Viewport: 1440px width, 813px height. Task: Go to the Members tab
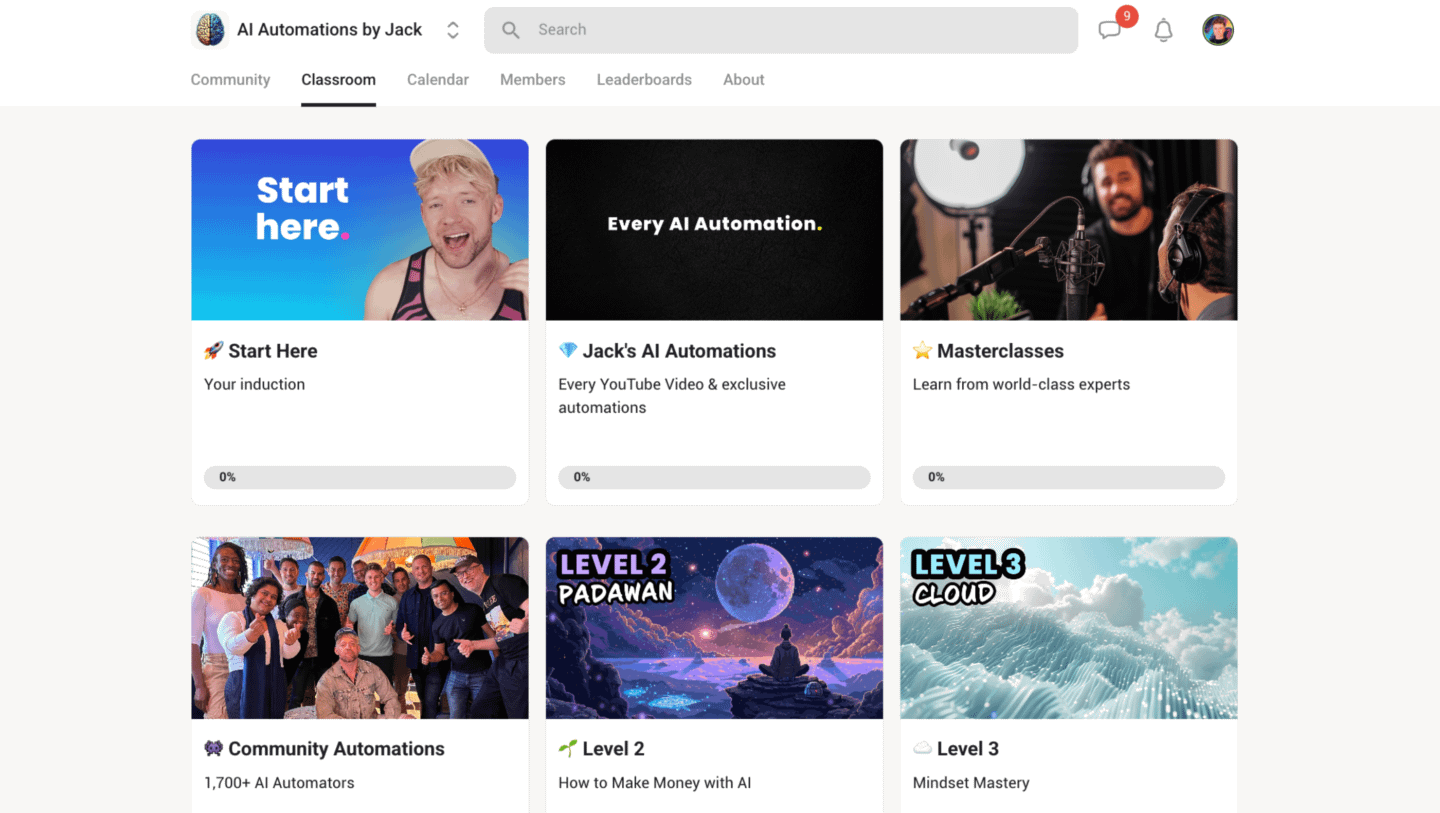533,80
